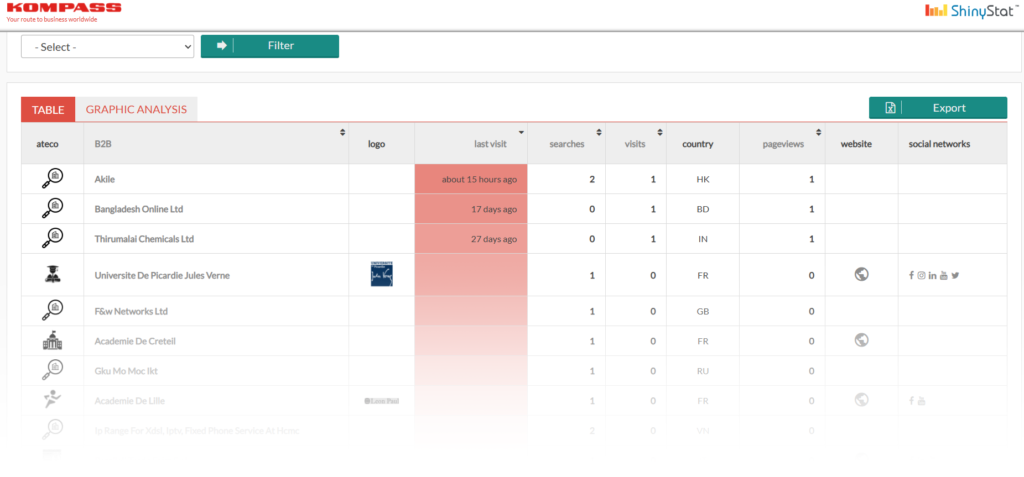Sort table by the last visit column
The image size is (1024, 477).
pyautogui.click(x=520, y=132)
